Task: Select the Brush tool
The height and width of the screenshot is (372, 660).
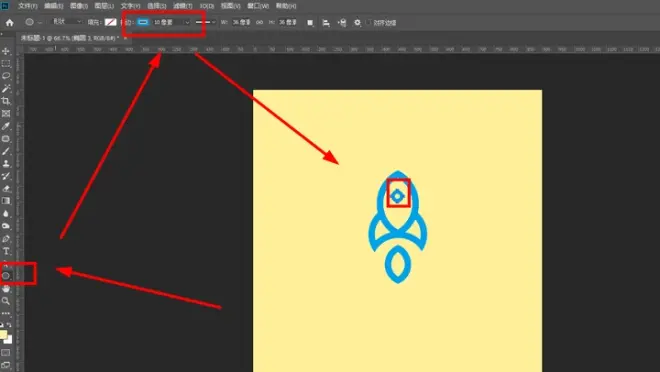Action: [x=6, y=151]
